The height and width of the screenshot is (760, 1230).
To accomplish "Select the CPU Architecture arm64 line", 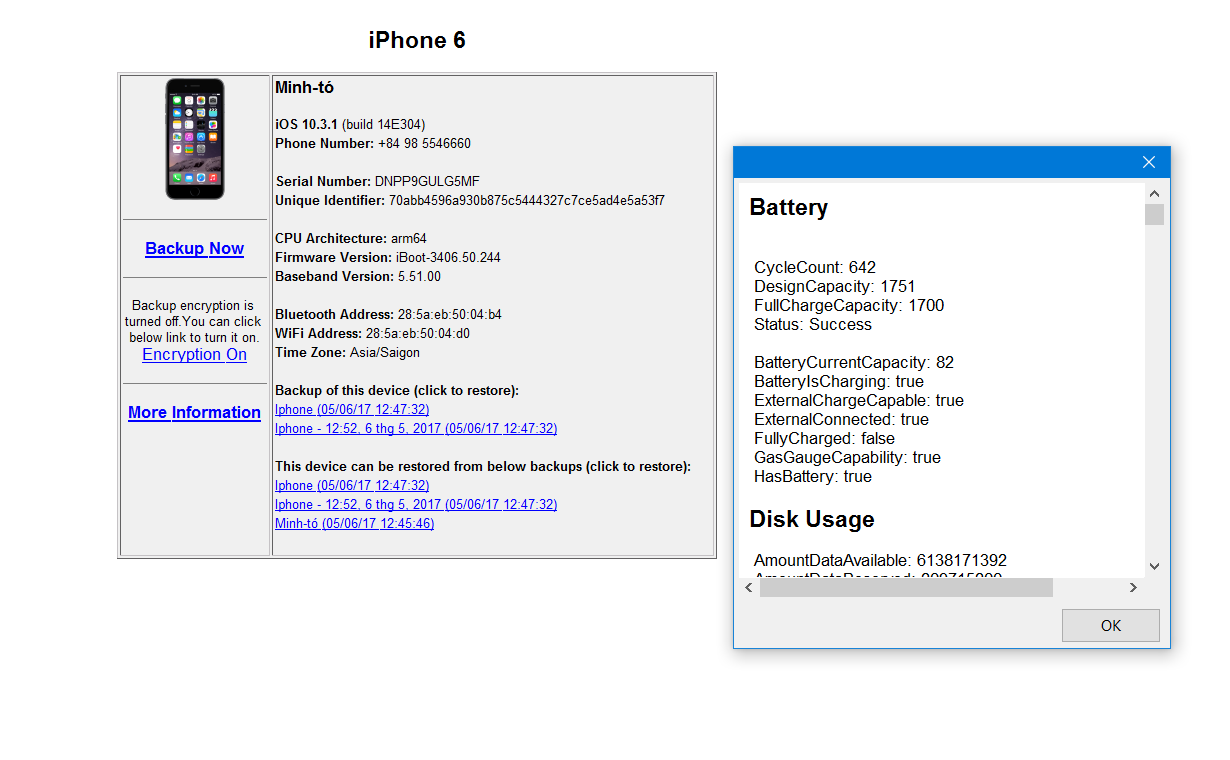I will (351, 239).
